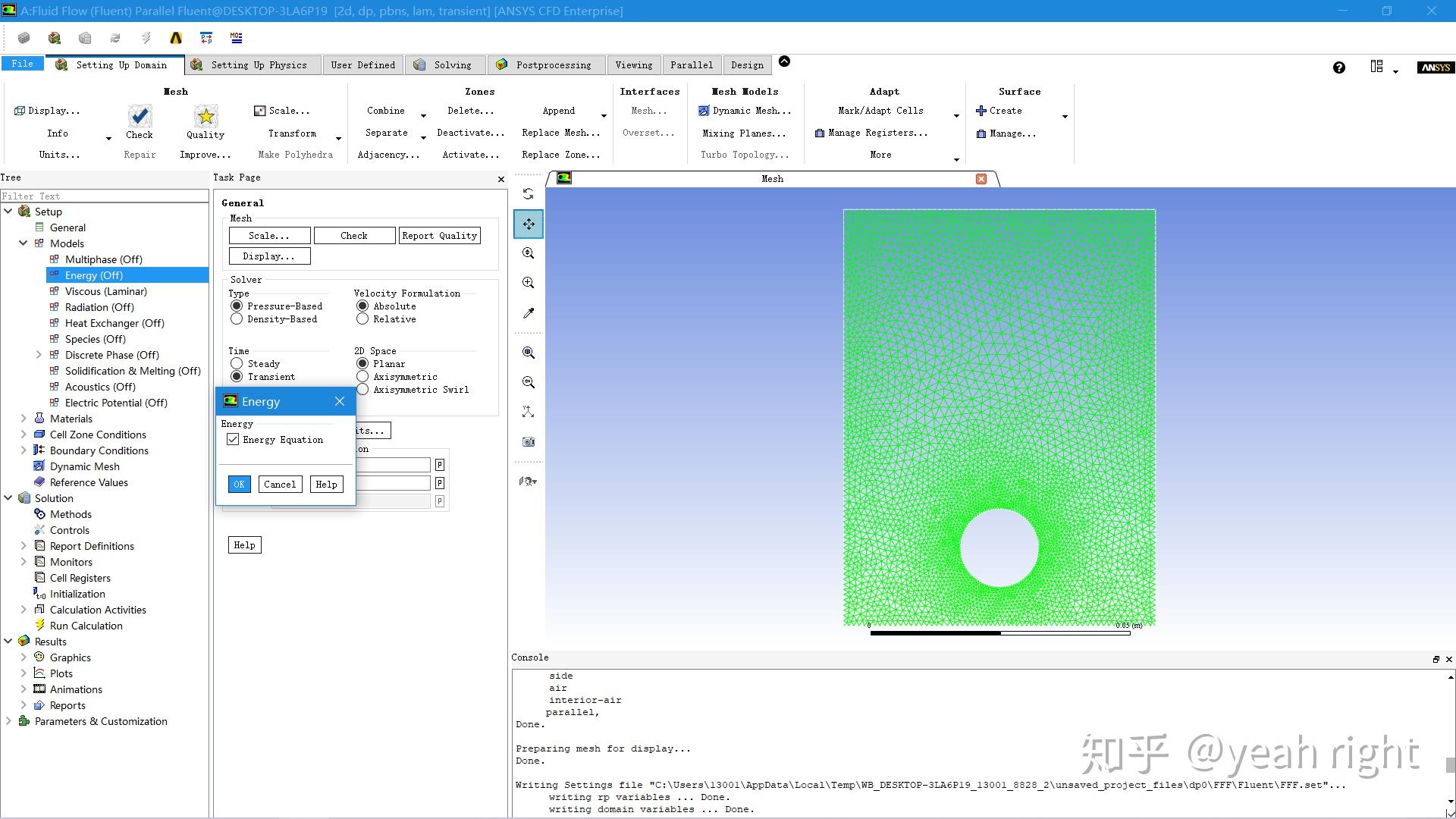1456x819 pixels.
Task: Select the pan/translate view tool
Action: [529, 224]
